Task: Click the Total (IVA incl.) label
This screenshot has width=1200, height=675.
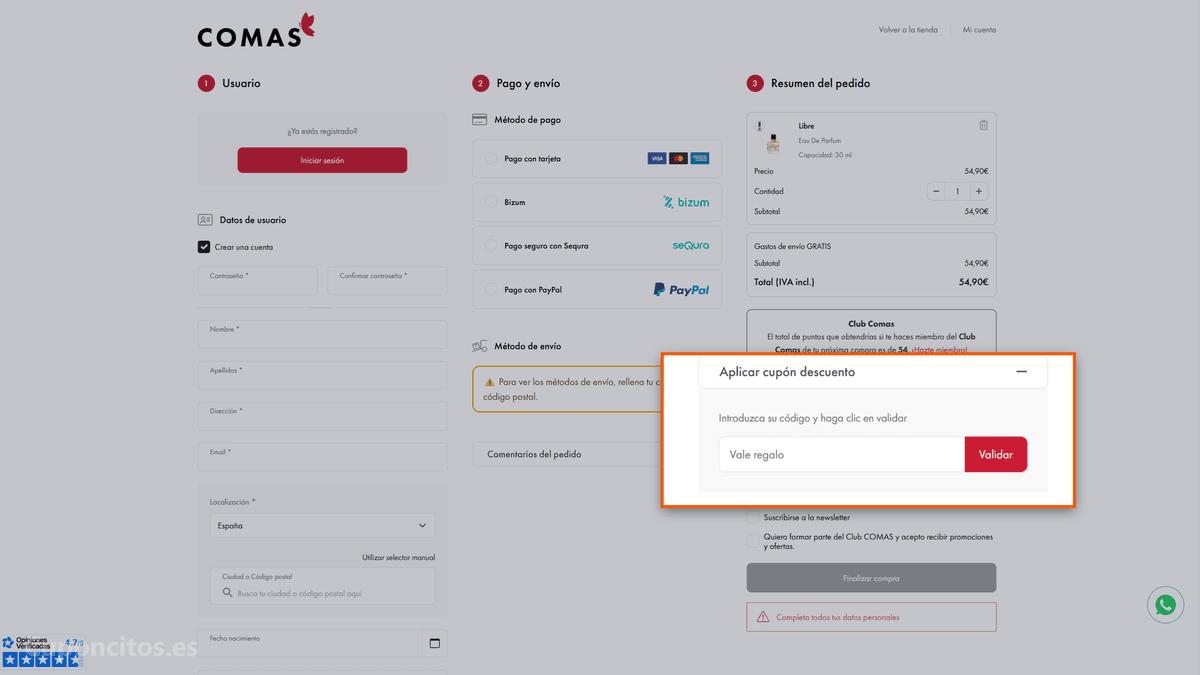Action: coord(784,282)
